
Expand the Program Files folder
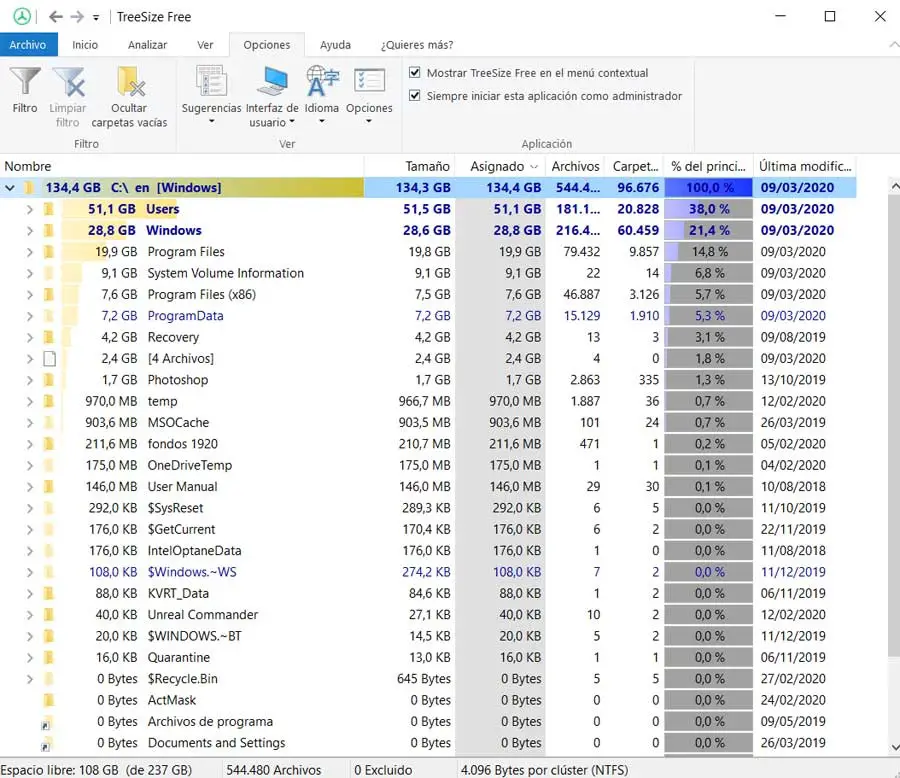[30, 252]
